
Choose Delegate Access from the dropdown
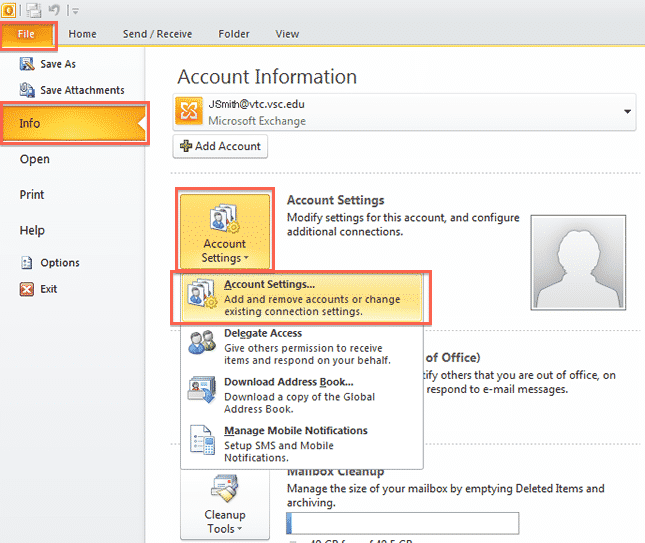(302, 346)
